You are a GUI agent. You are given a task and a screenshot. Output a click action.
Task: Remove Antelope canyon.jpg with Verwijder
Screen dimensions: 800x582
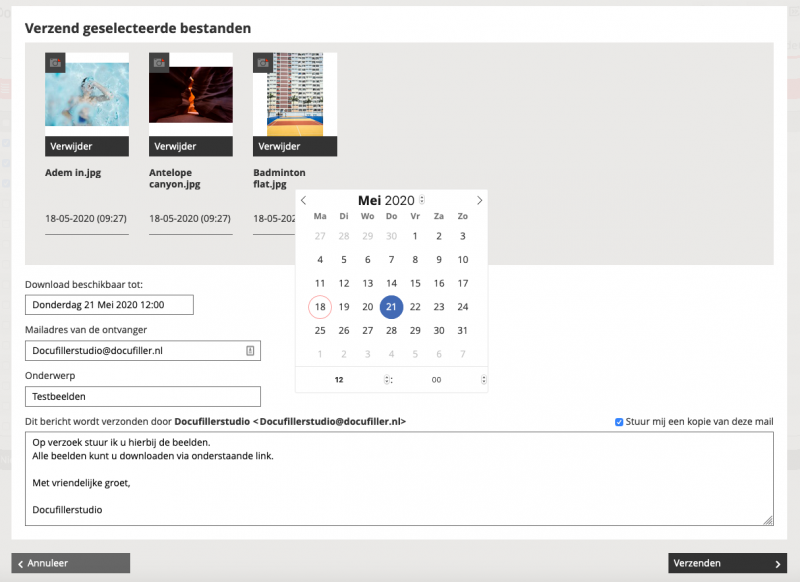[x=190, y=146]
